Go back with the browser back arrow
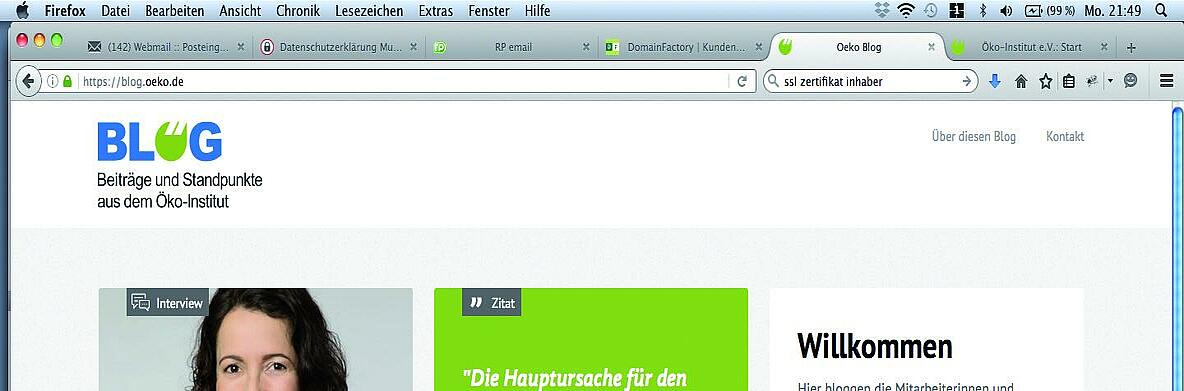Viewport: 1184px width, 391px height. tap(28, 82)
